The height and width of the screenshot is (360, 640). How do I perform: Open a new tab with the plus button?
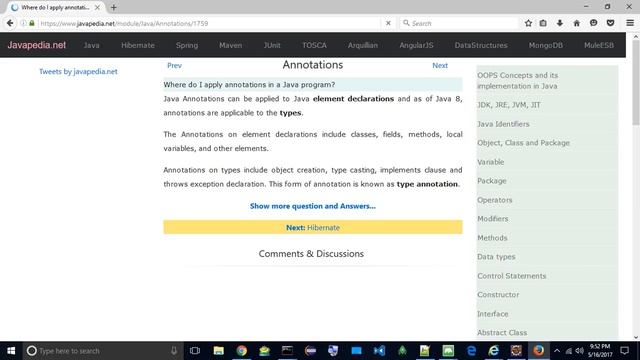click(x=113, y=7)
